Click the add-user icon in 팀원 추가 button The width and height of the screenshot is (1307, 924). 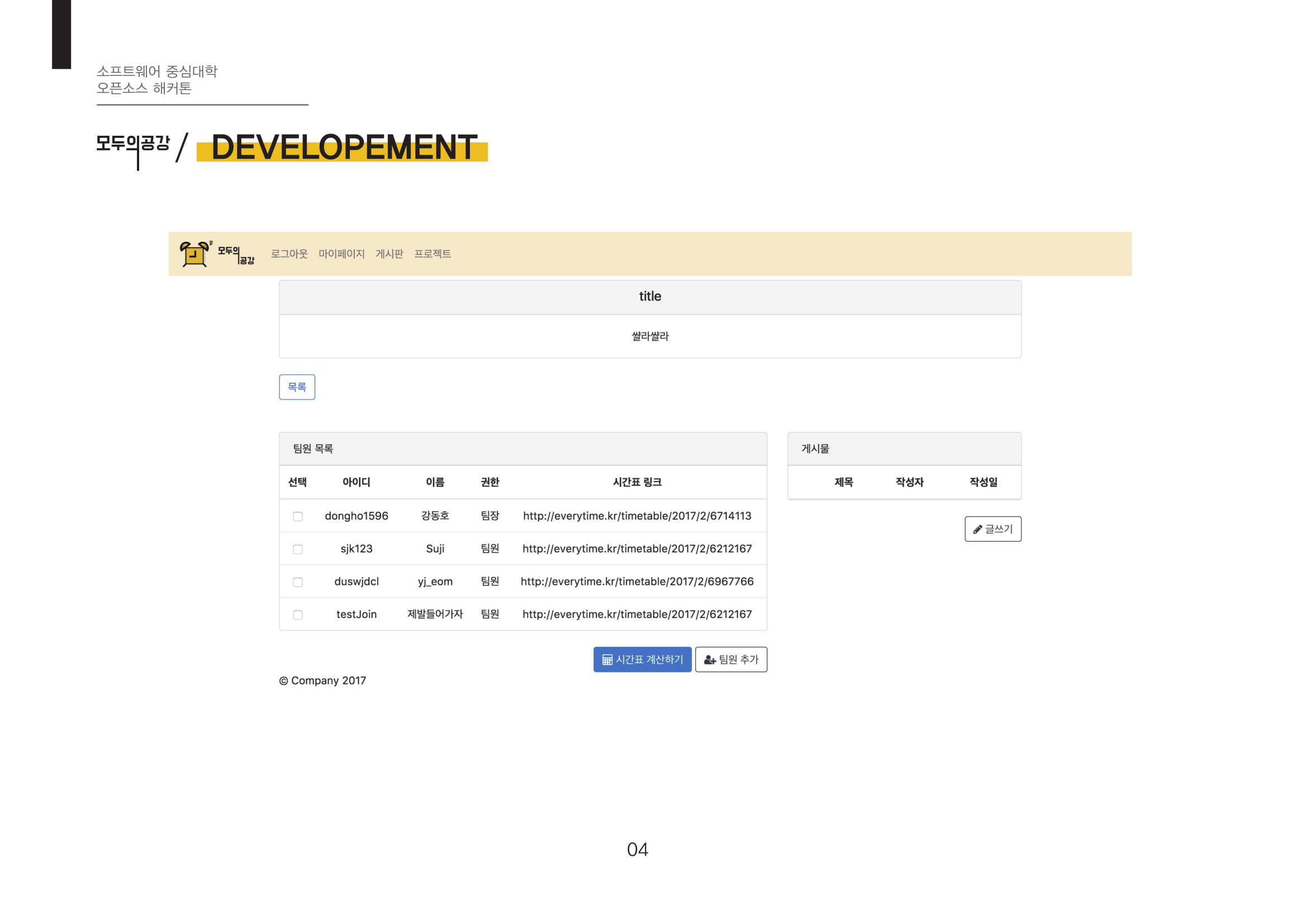(x=710, y=660)
